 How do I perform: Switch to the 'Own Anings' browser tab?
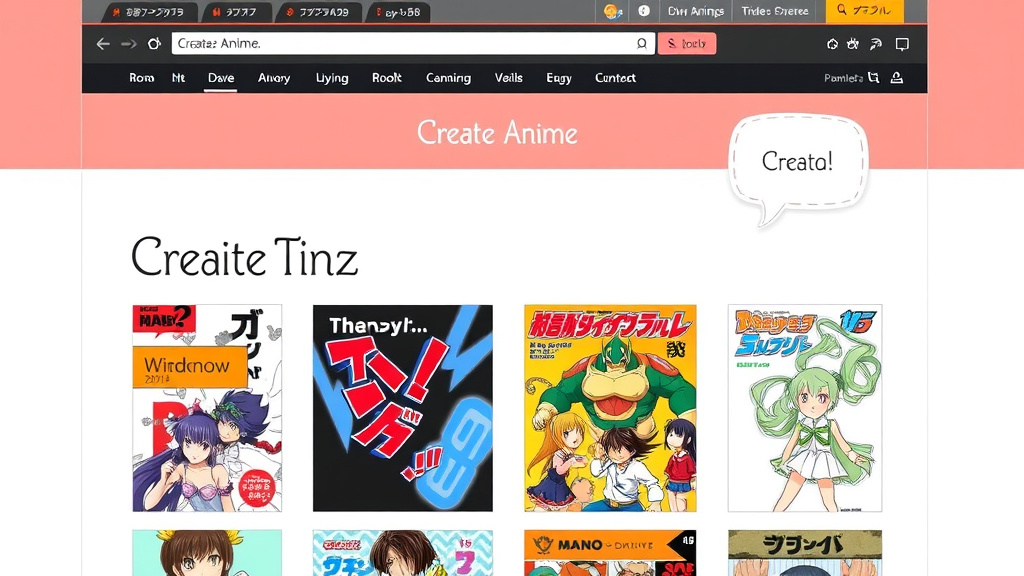695,11
